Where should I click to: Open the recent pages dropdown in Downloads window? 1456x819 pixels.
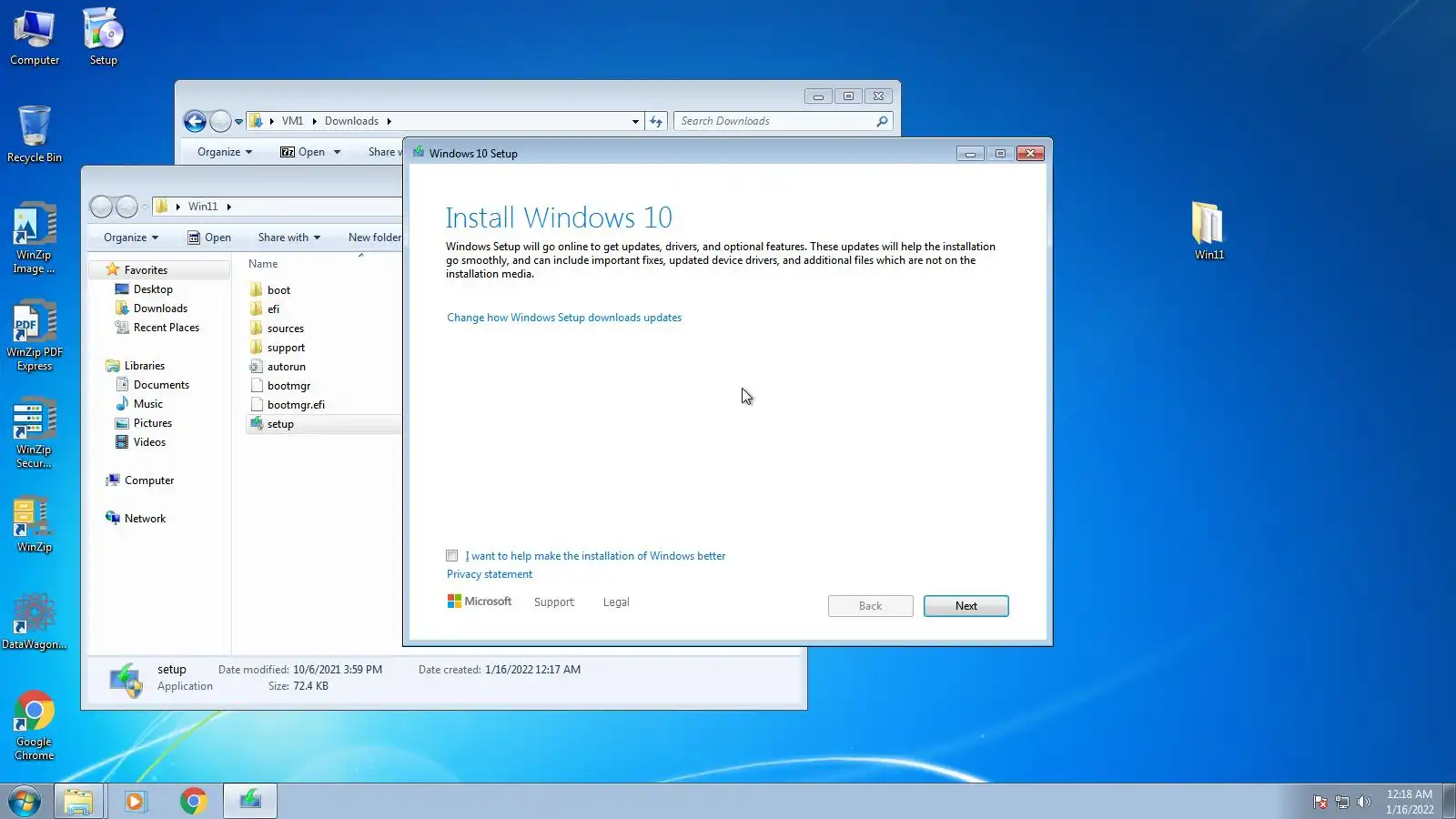coord(238,121)
